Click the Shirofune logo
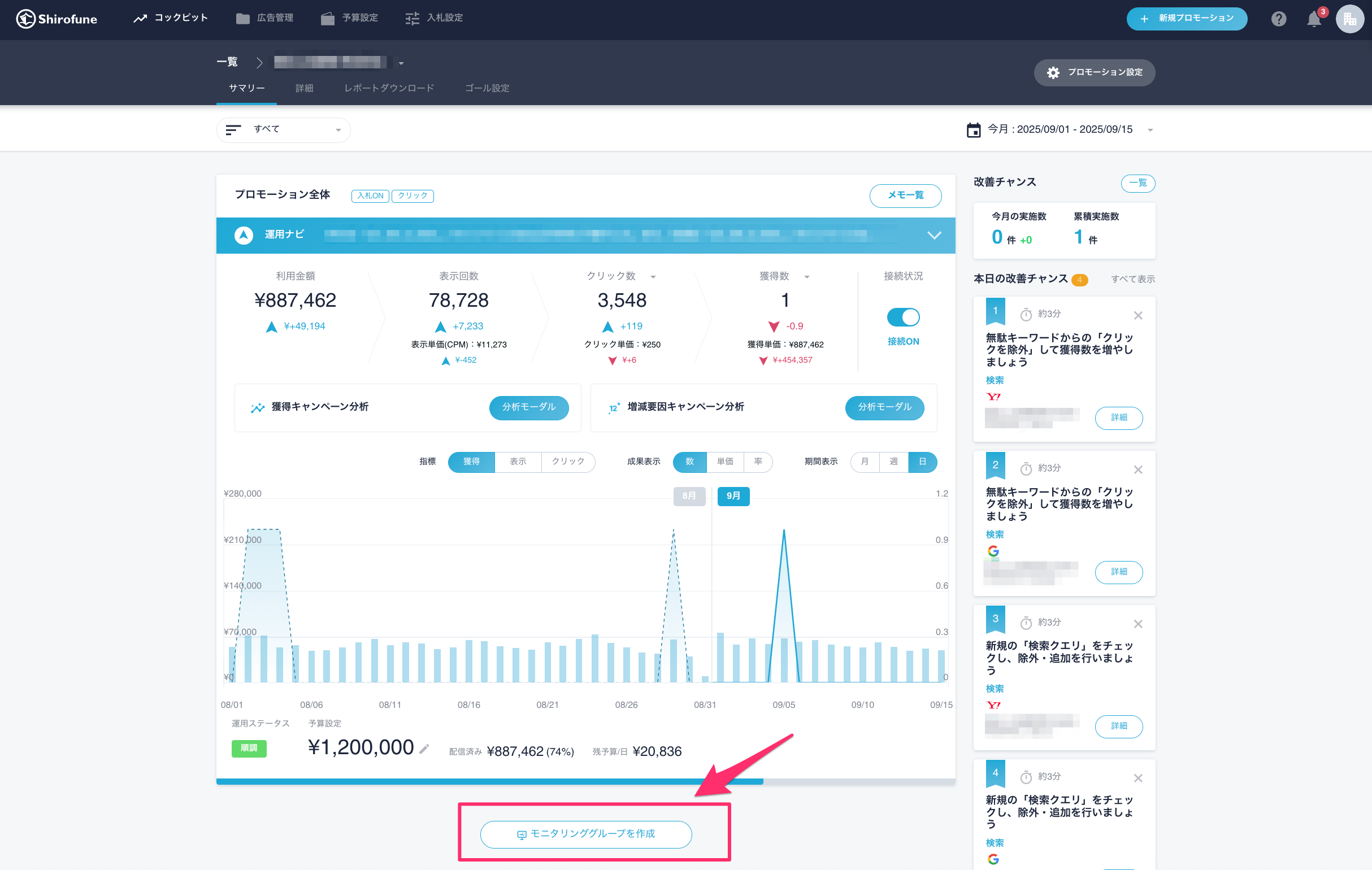Viewport: 1372px width, 870px height. coord(57,19)
